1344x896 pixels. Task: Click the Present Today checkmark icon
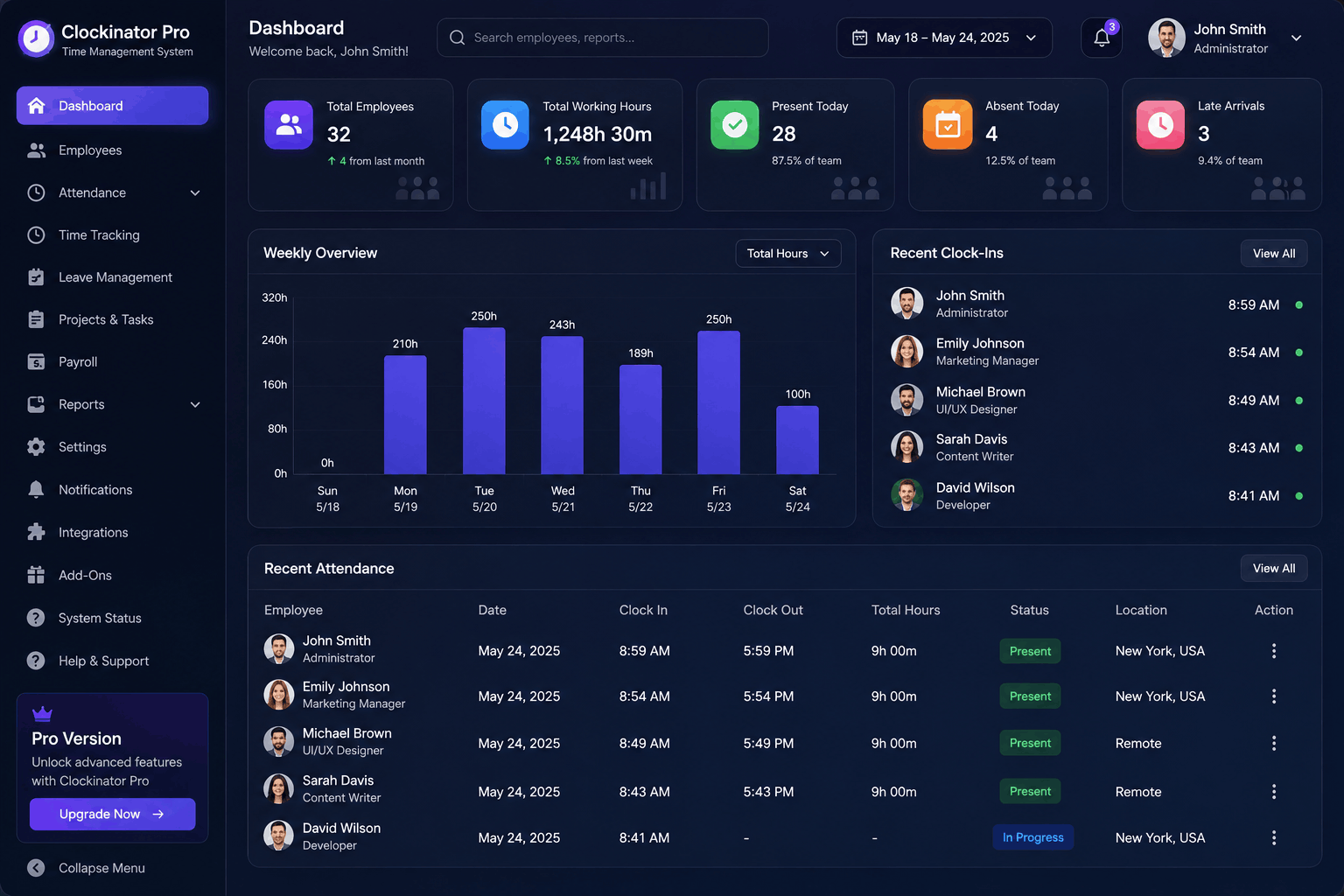(735, 125)
